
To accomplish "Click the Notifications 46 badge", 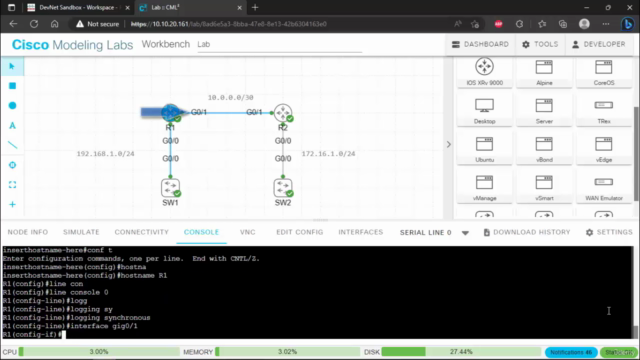I will pyautogui.click(x=571, y=352).
